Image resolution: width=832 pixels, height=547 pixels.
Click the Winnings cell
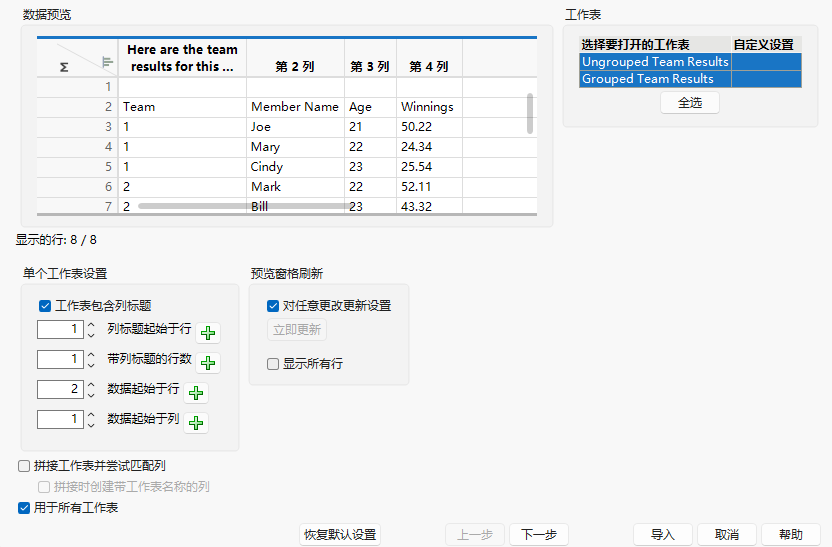point(429,107)
